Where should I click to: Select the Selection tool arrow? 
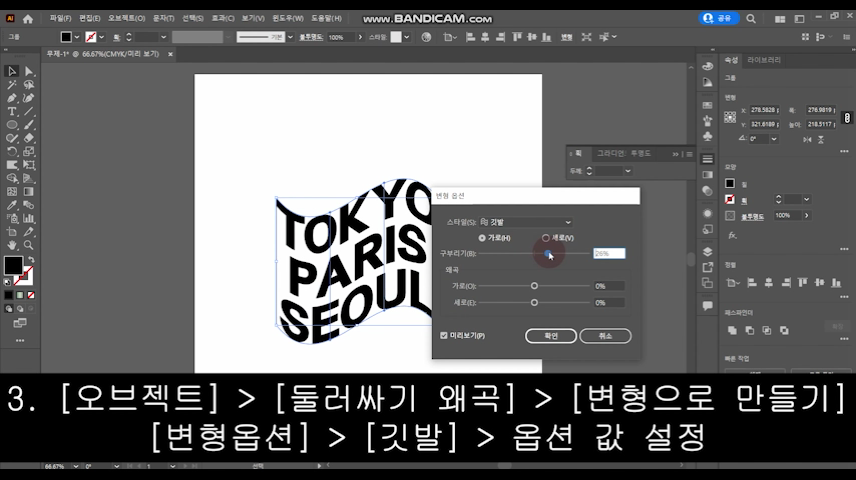tap(11, 72)
